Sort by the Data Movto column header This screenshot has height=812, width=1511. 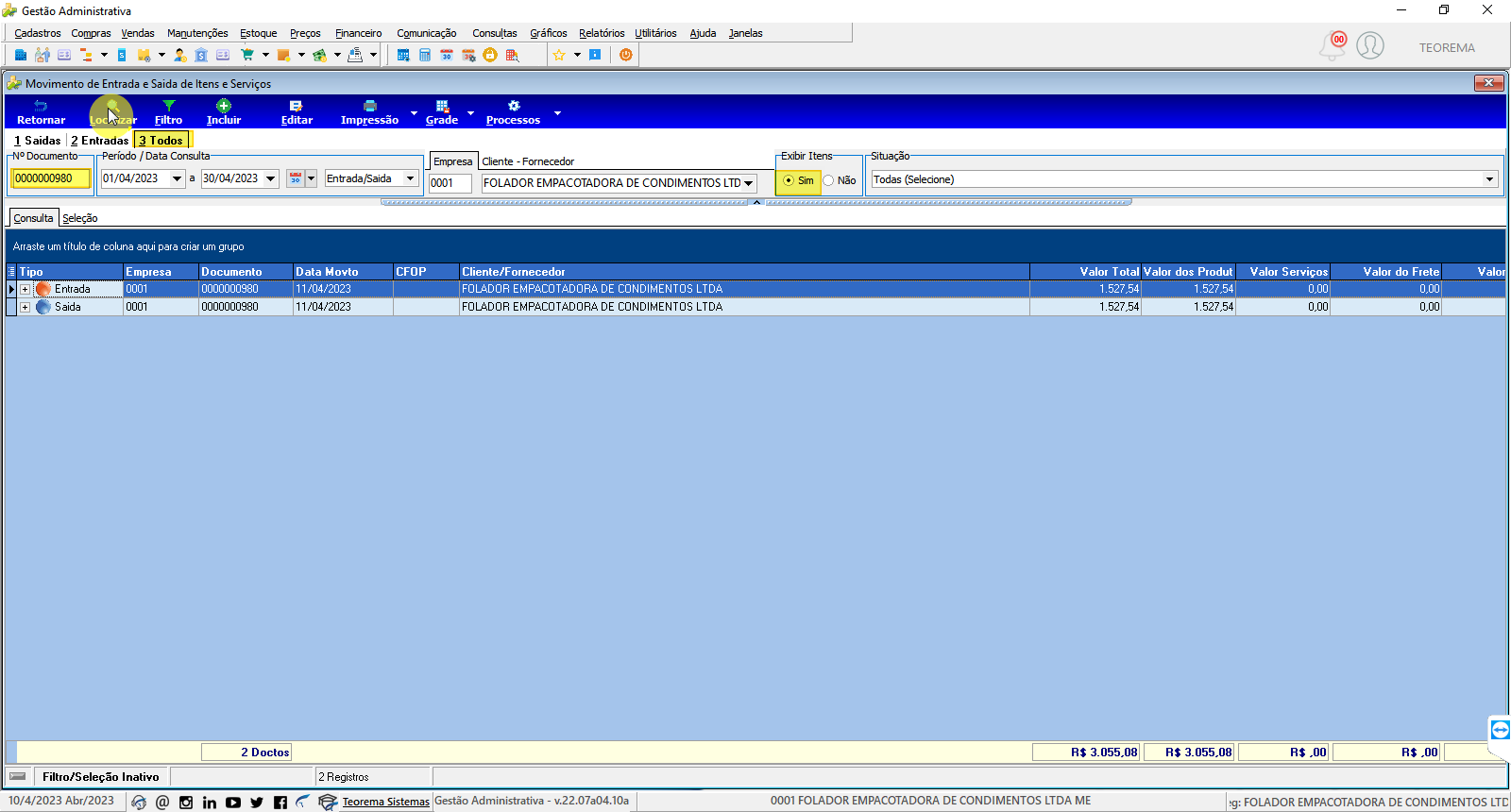coord(343,272)
